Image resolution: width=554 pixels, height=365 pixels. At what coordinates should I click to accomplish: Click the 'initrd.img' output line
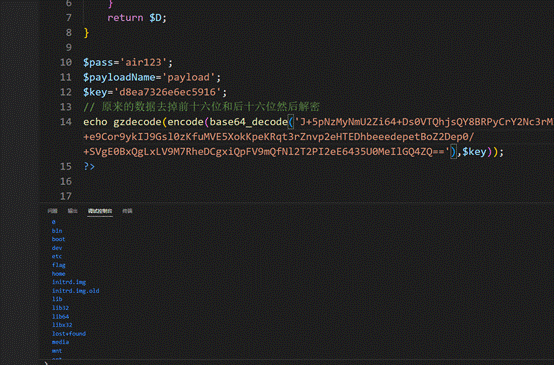69,282
